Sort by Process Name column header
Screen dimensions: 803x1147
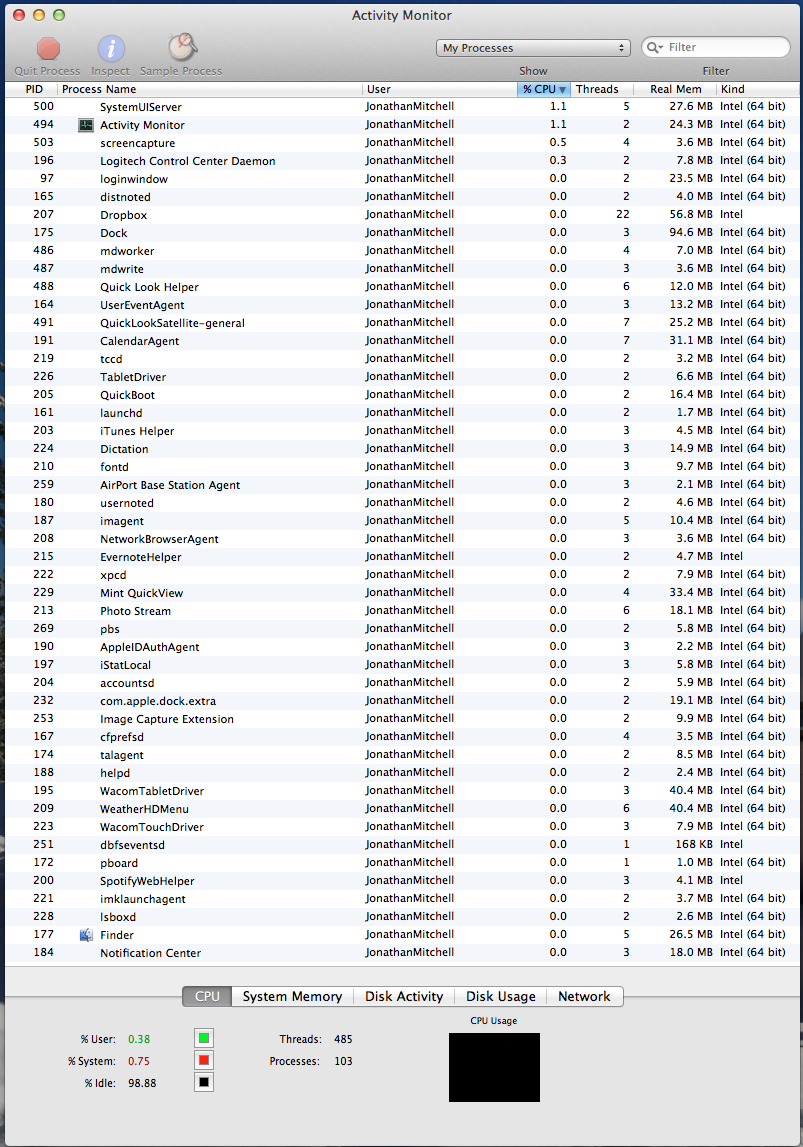click(x=210, y=89)
